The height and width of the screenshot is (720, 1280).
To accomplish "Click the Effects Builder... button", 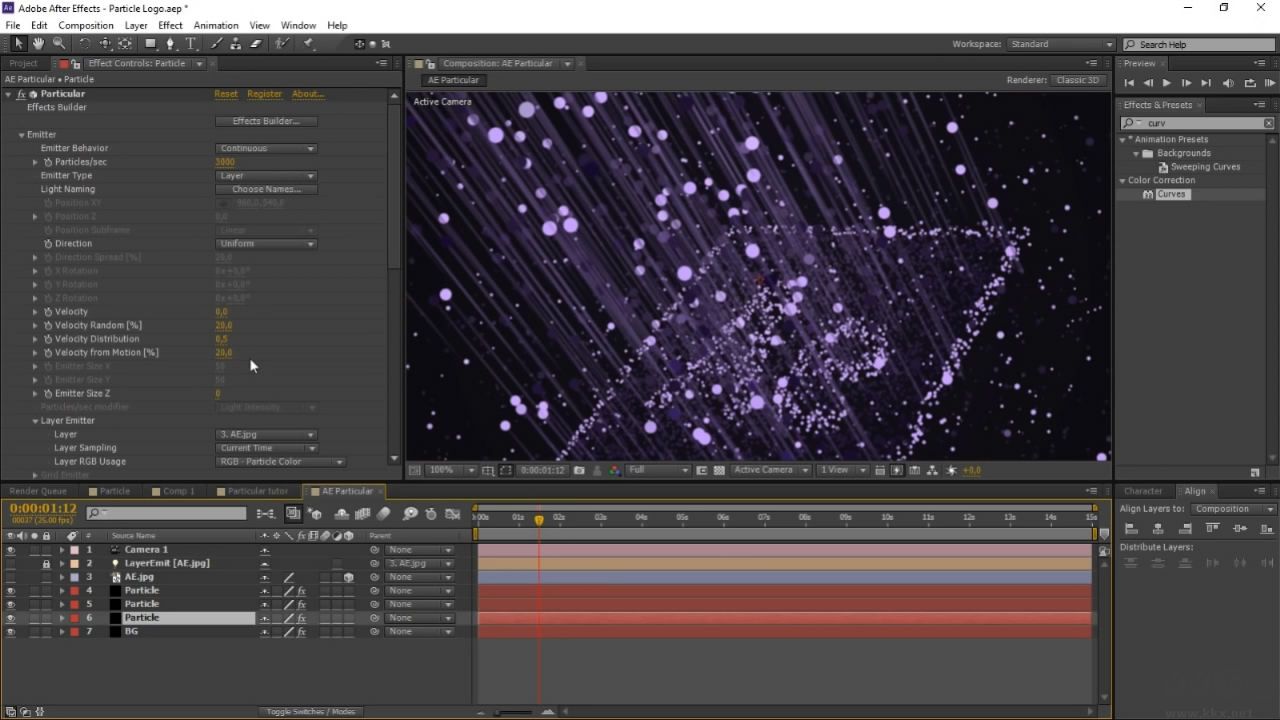I will click(x=266, y=121).
